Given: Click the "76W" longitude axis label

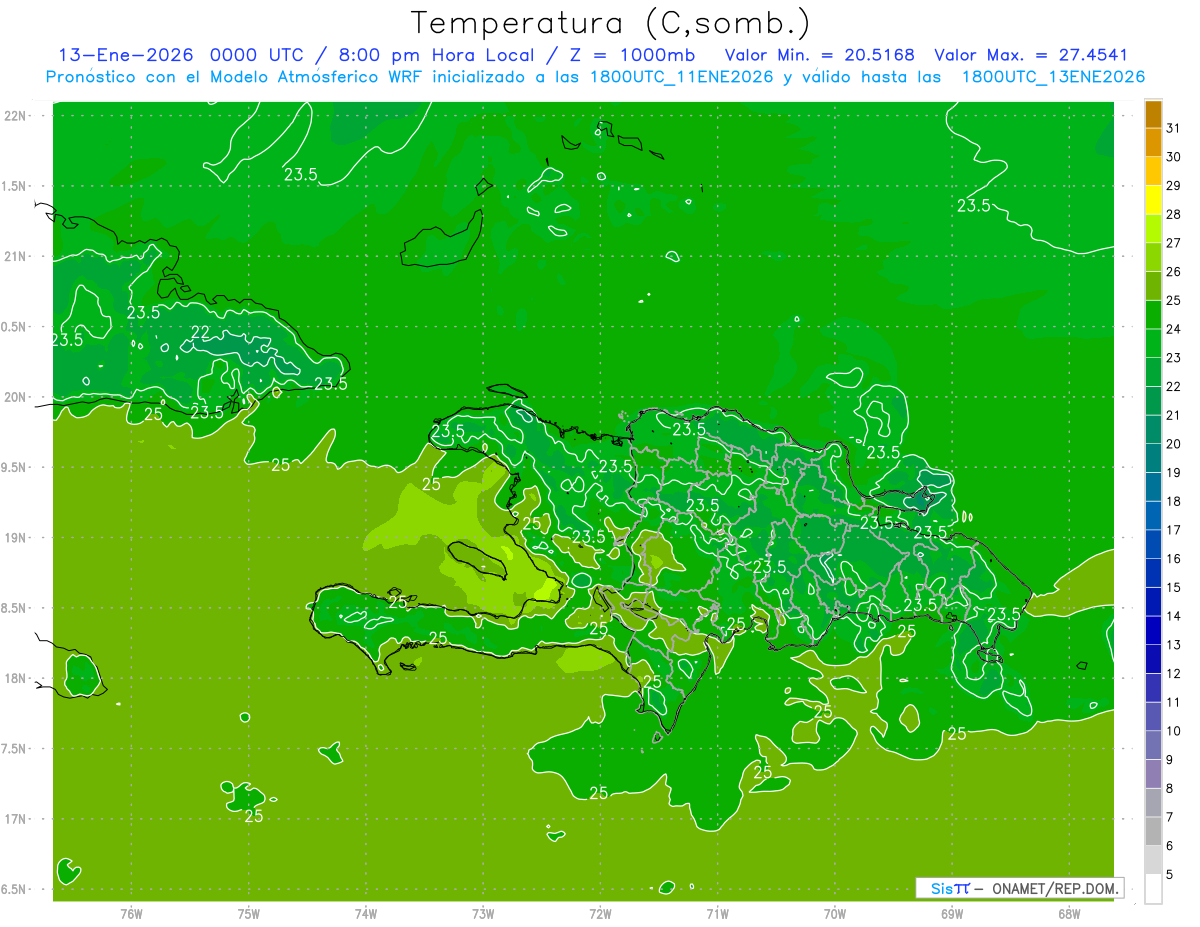Looking at the screenshot, I should tap(131, 913).
